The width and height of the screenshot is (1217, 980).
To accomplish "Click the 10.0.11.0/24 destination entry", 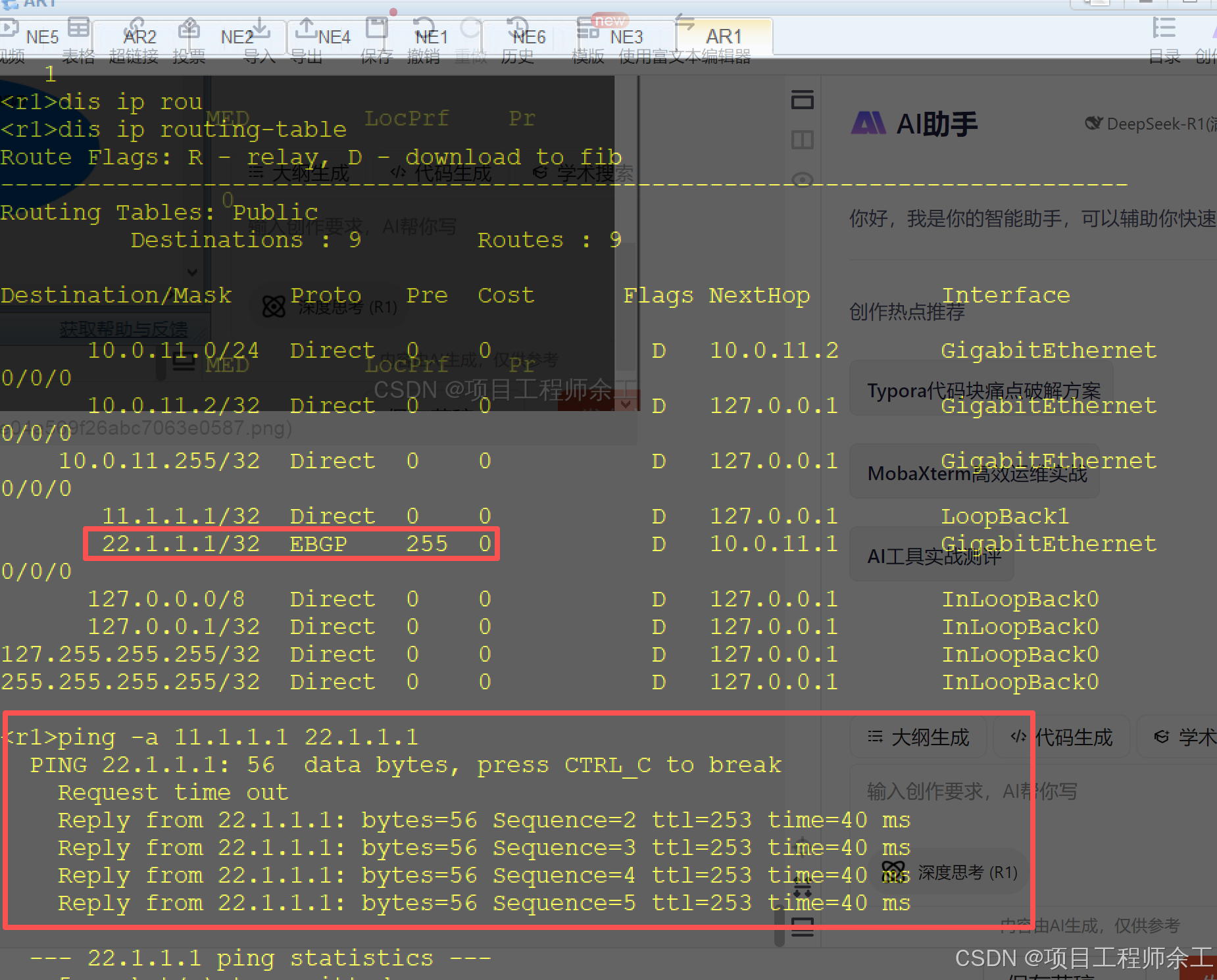I will (x=173, y=350).
